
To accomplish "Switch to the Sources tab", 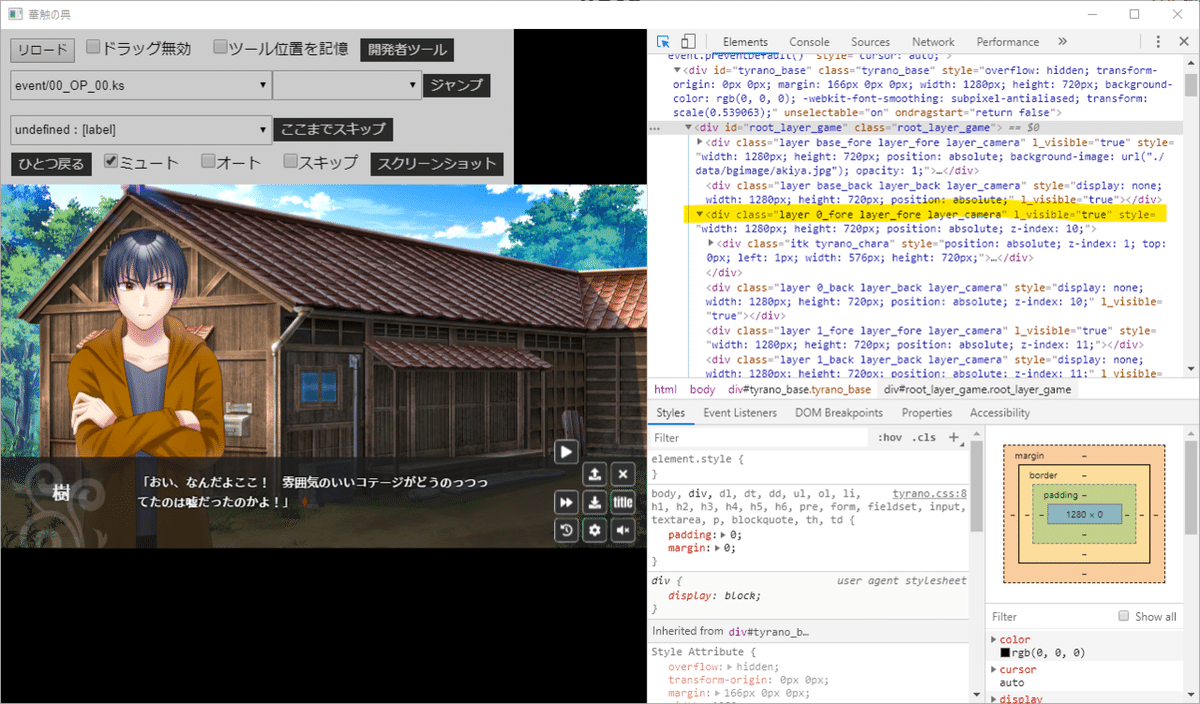I will click(x=870, y=42).
